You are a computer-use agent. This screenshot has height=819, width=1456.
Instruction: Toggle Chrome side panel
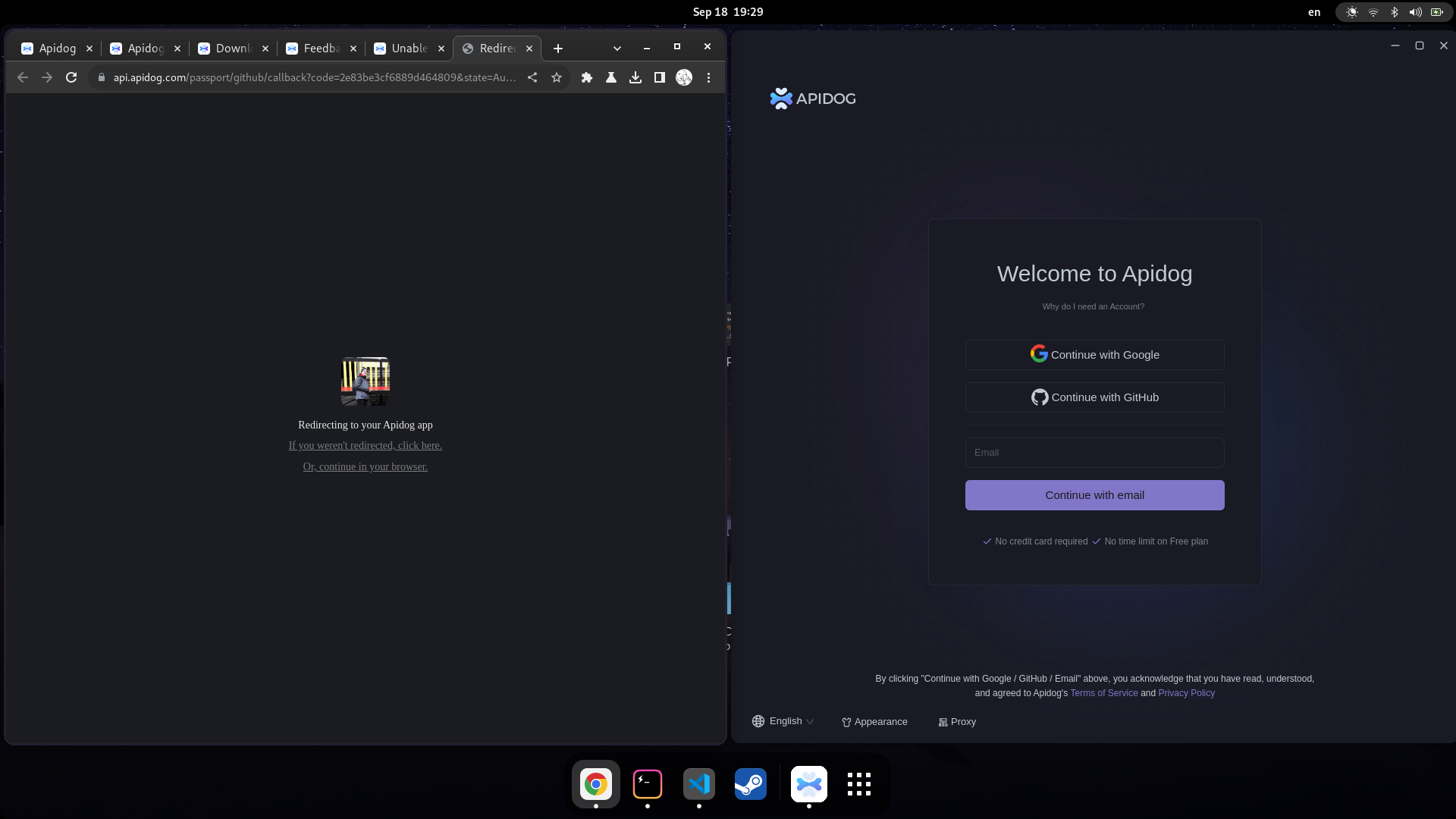pyautogui.click(x=660, y=77)
